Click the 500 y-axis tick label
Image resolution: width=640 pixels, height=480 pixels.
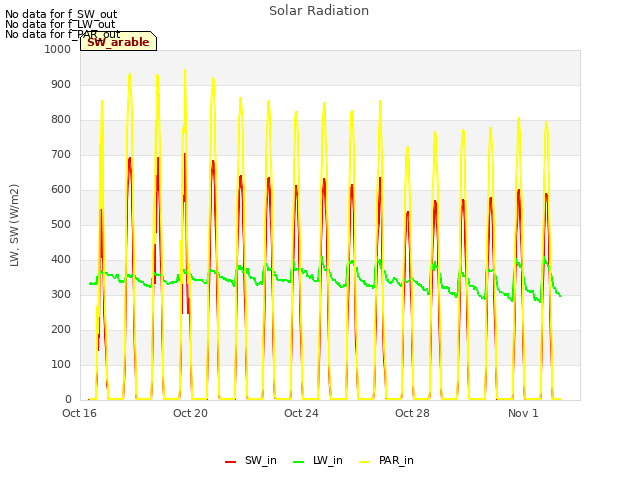coord(61,224)
